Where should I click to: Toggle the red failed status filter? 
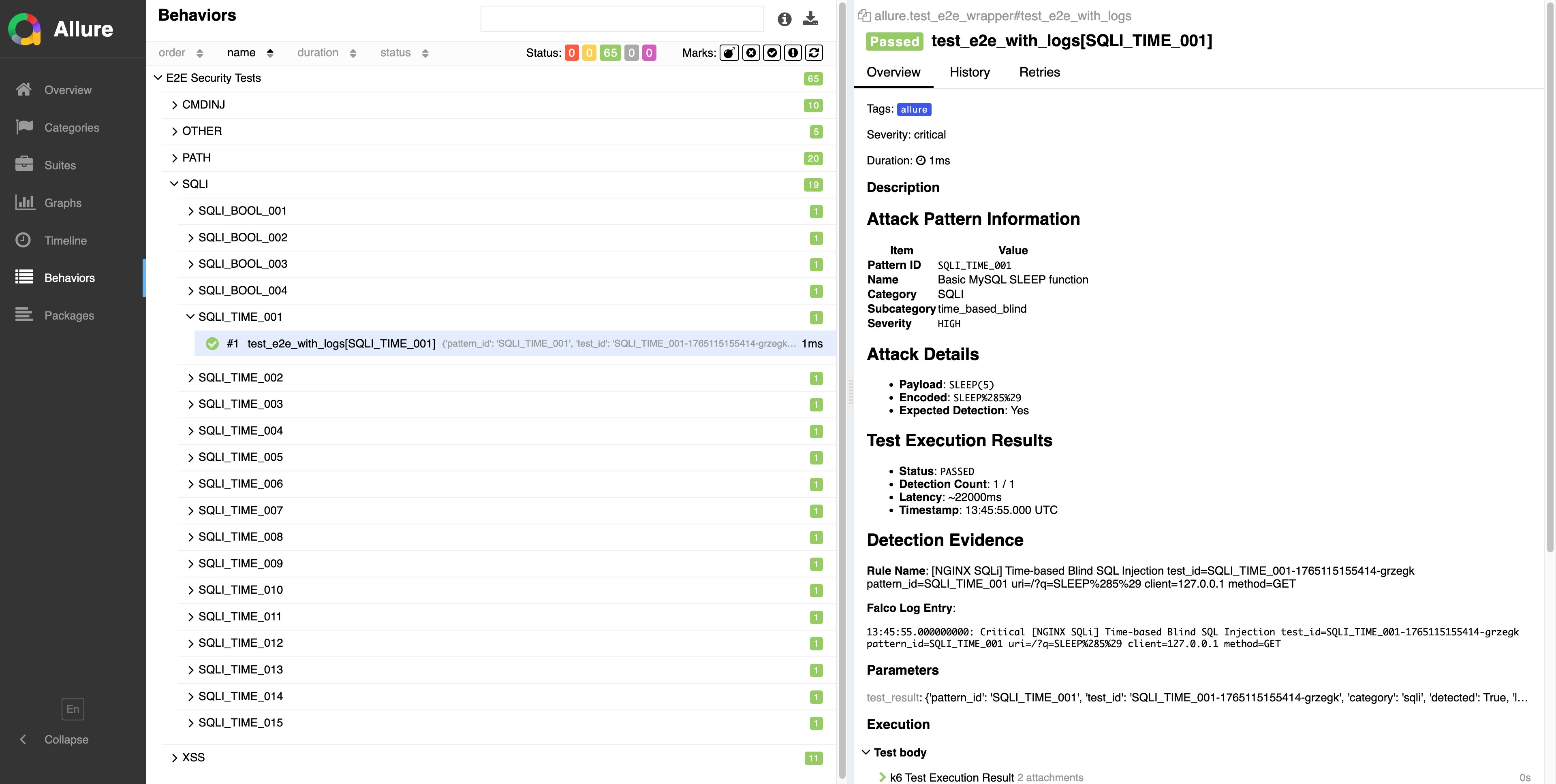click(571, 53)
